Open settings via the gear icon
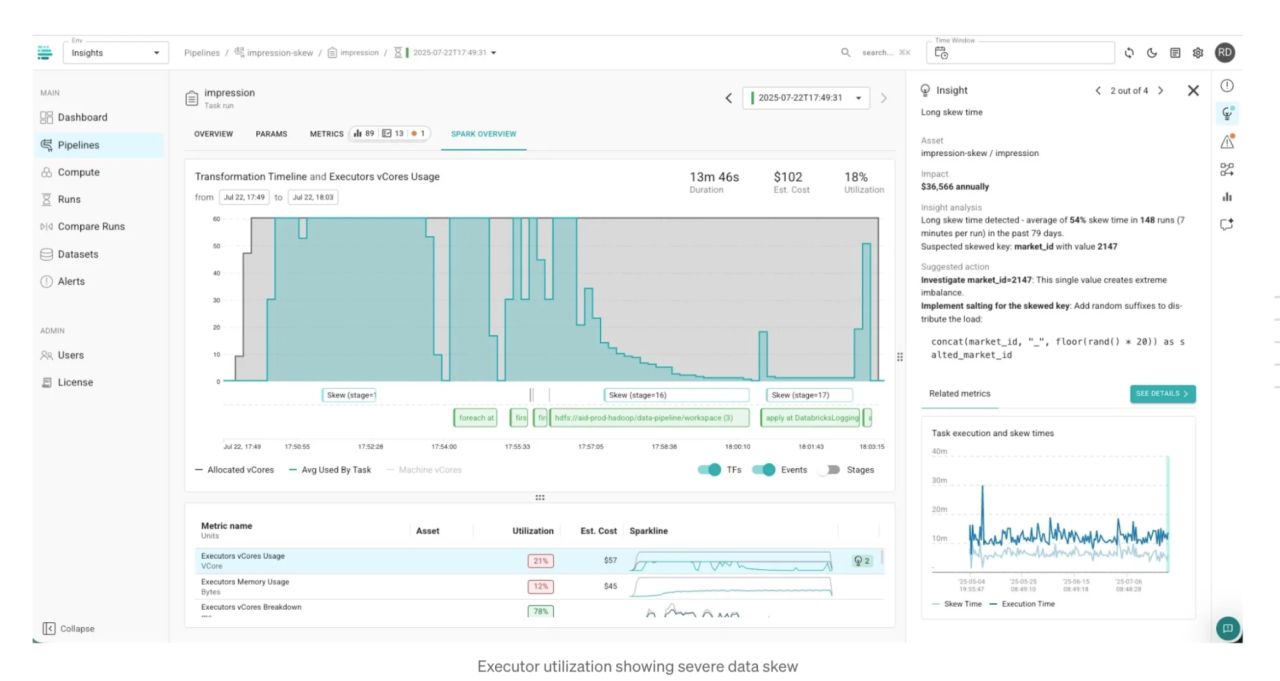The image size is (1280, 681). tap(1198, 53)
